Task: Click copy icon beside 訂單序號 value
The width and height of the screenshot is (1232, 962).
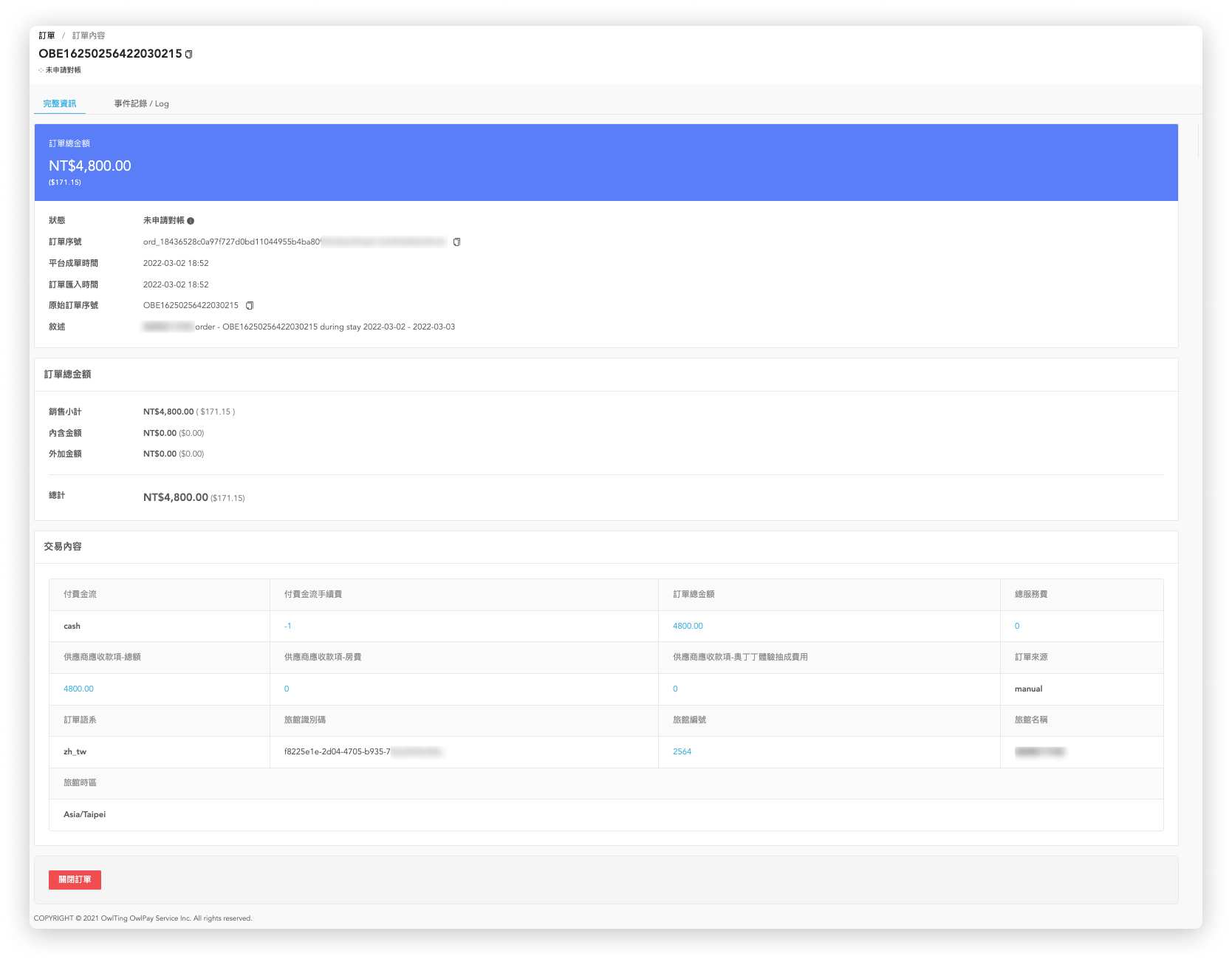Action: tap(456, 242)
